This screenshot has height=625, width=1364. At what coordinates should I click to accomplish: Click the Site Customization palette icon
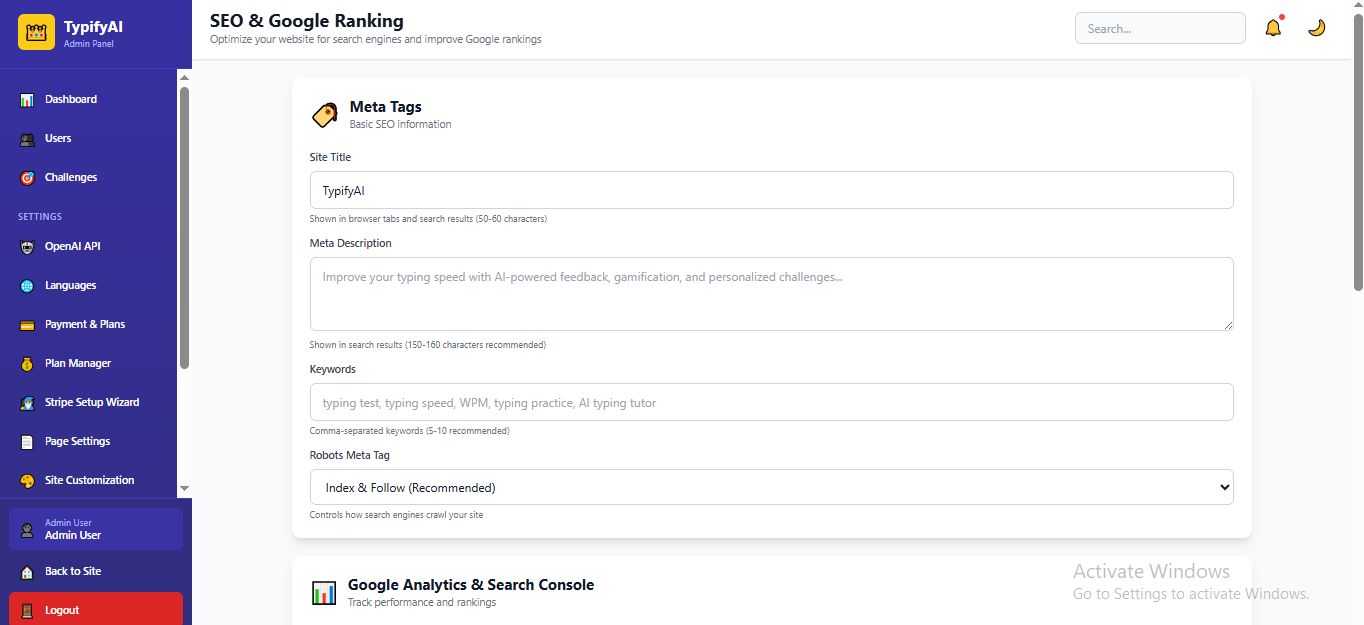(x=27, y=481)
